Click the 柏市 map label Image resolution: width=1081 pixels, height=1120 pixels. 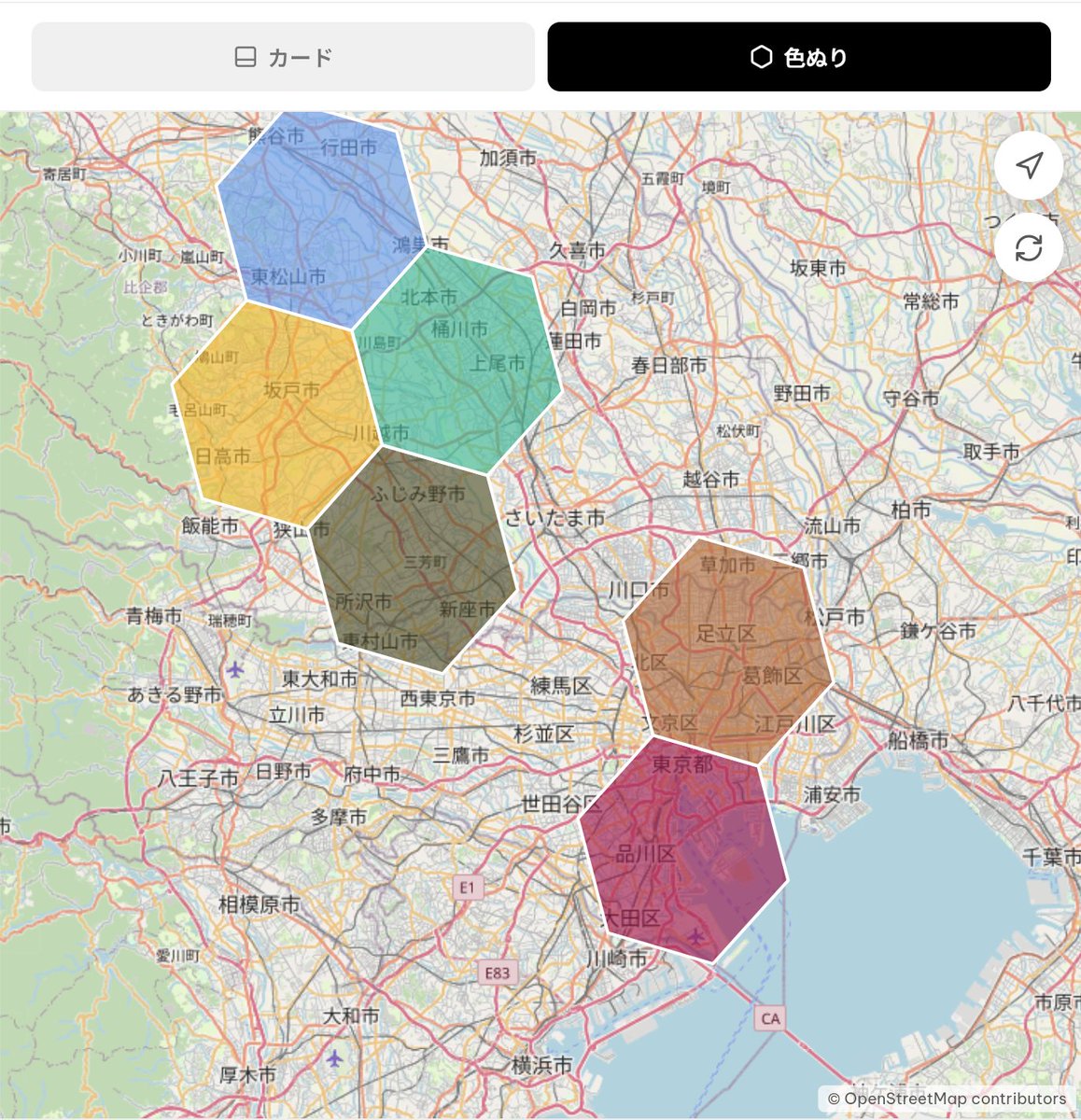911,510
